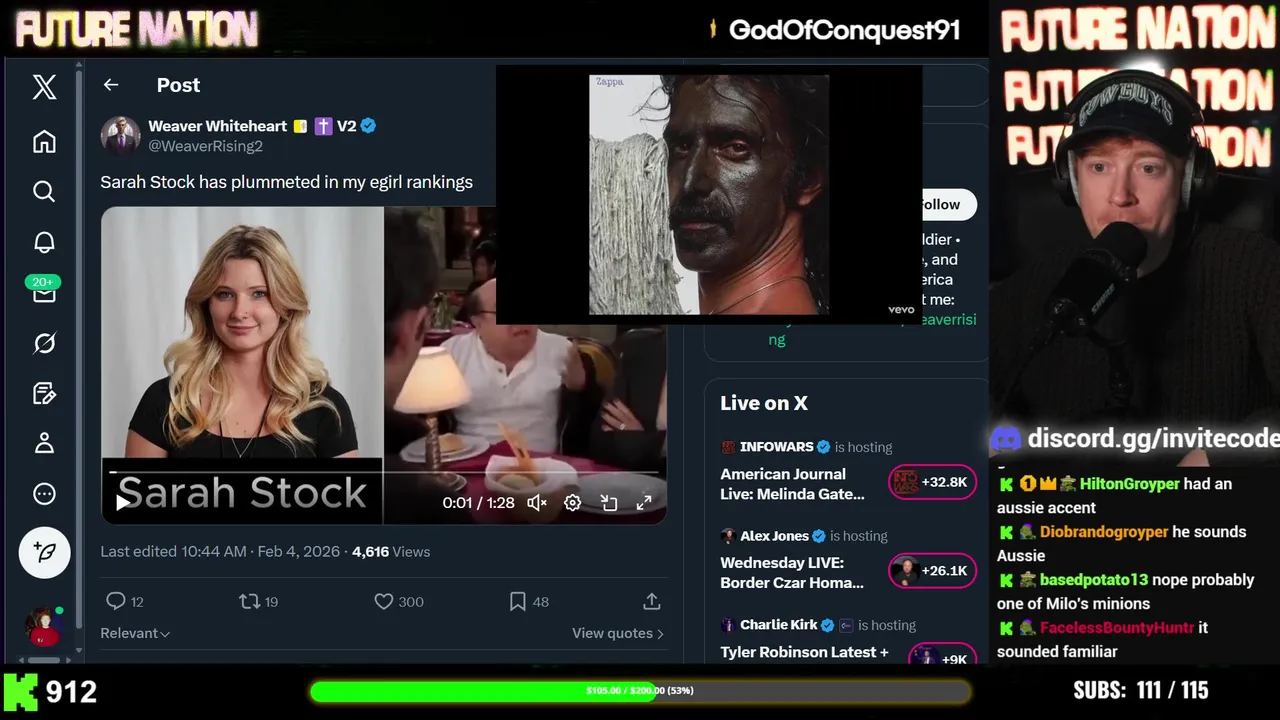Open the Lists icon in sidebar
Viewport: 1280px width, 720px height.
[44, 393]
